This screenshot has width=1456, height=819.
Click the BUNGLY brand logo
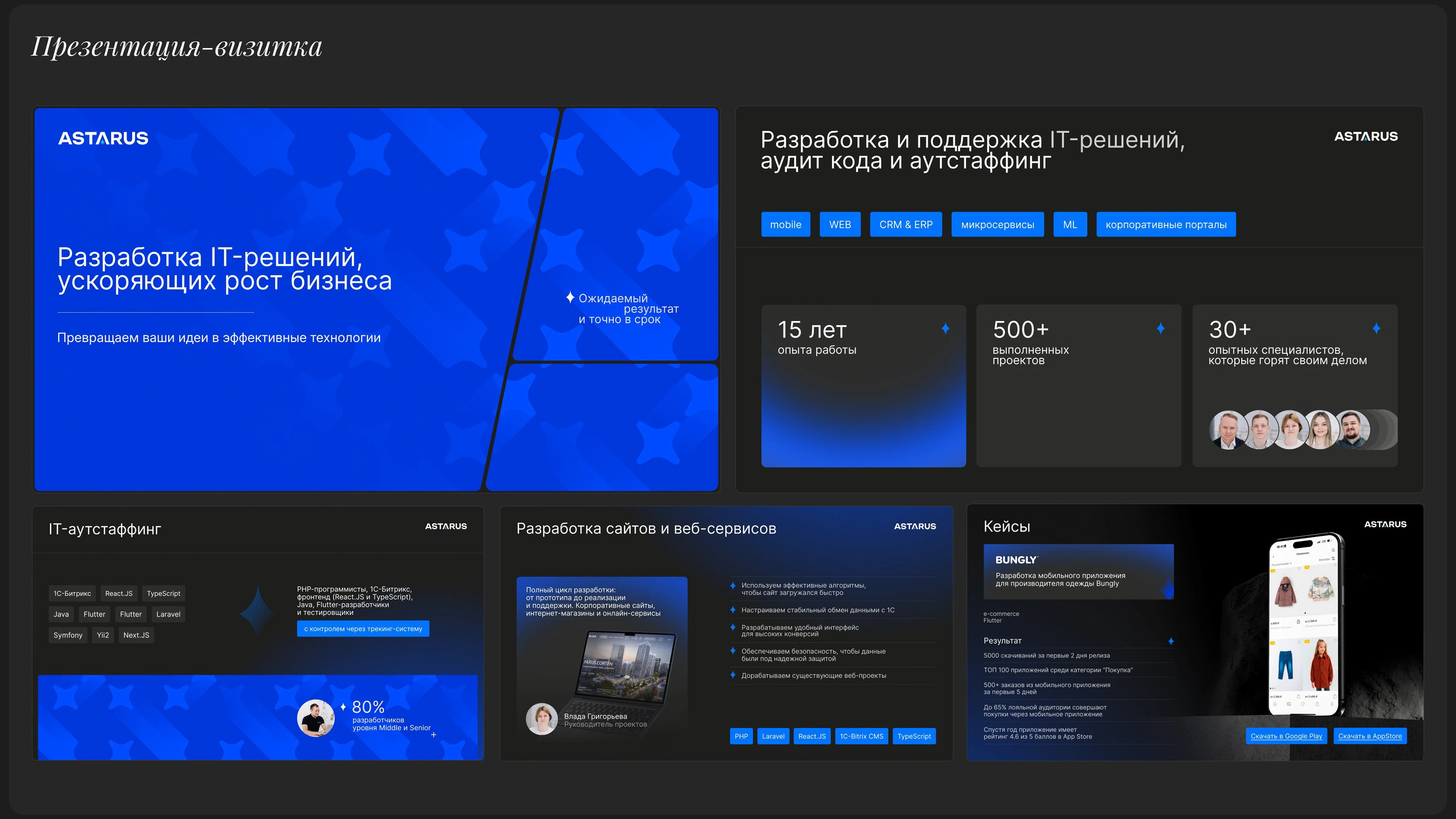point(1016,560)
